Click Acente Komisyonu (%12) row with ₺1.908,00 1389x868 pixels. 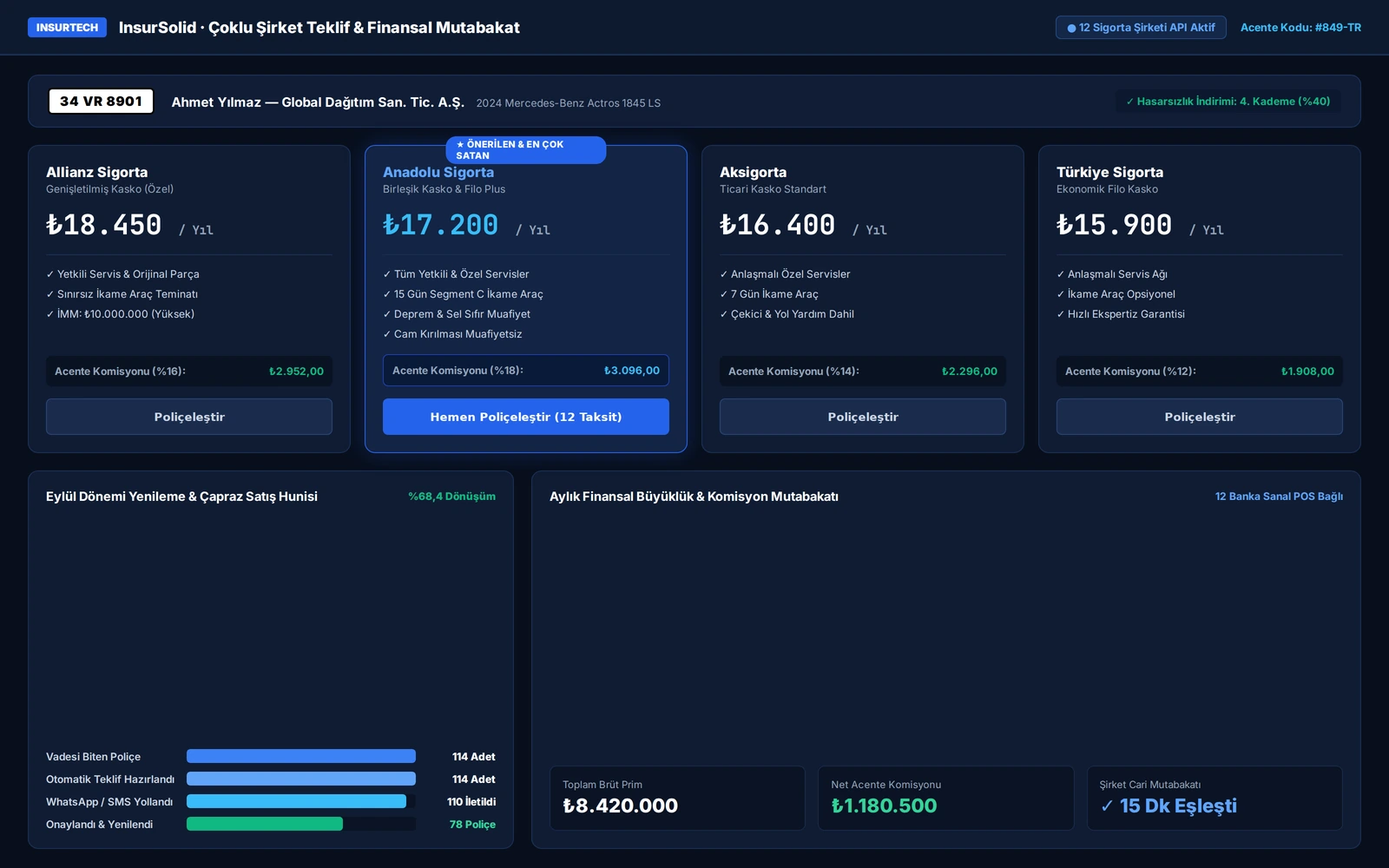click(1200, 371)
